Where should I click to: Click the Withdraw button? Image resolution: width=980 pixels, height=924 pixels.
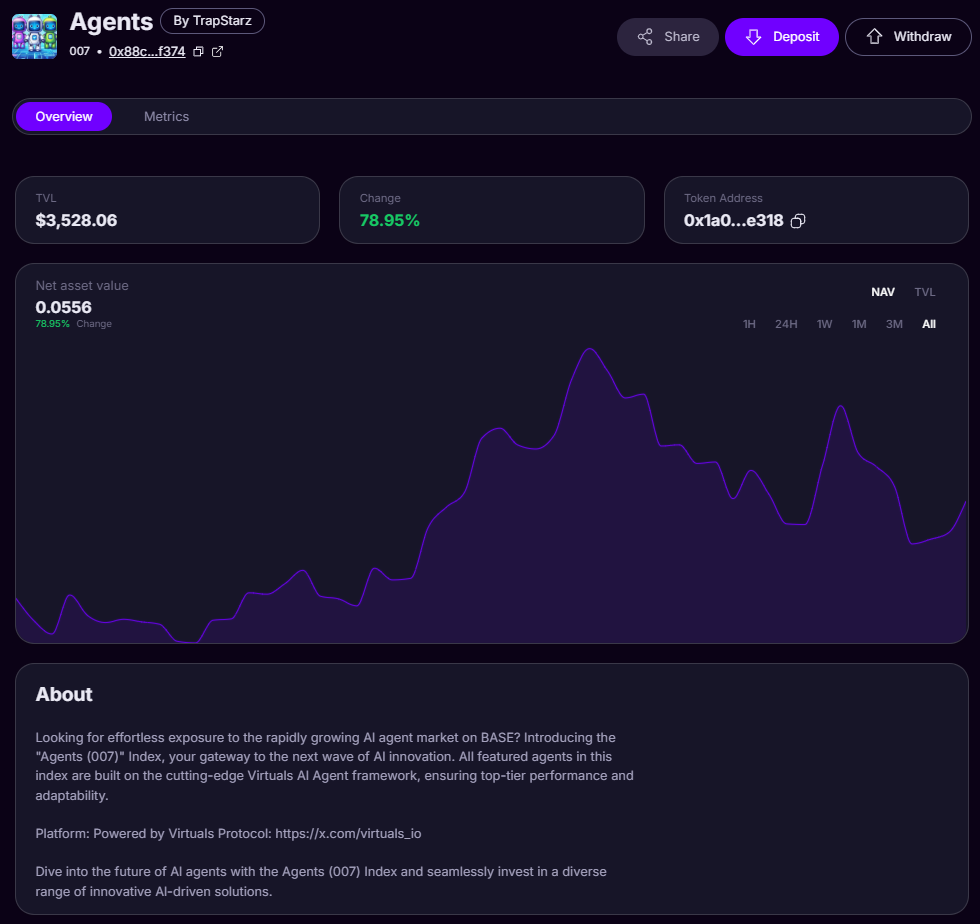[x=908, y=37]
